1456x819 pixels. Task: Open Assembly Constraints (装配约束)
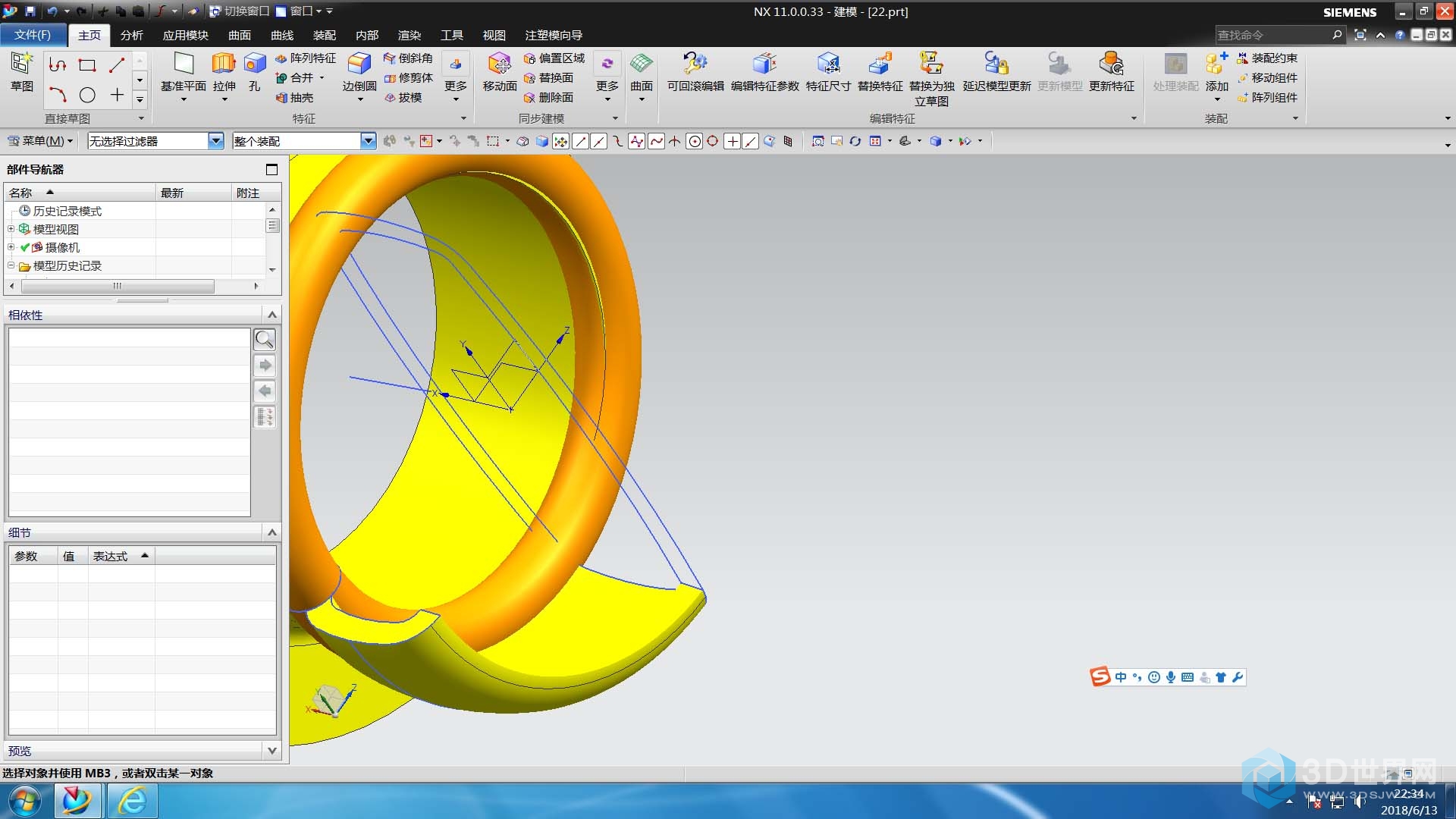(x=1267, y=58)
